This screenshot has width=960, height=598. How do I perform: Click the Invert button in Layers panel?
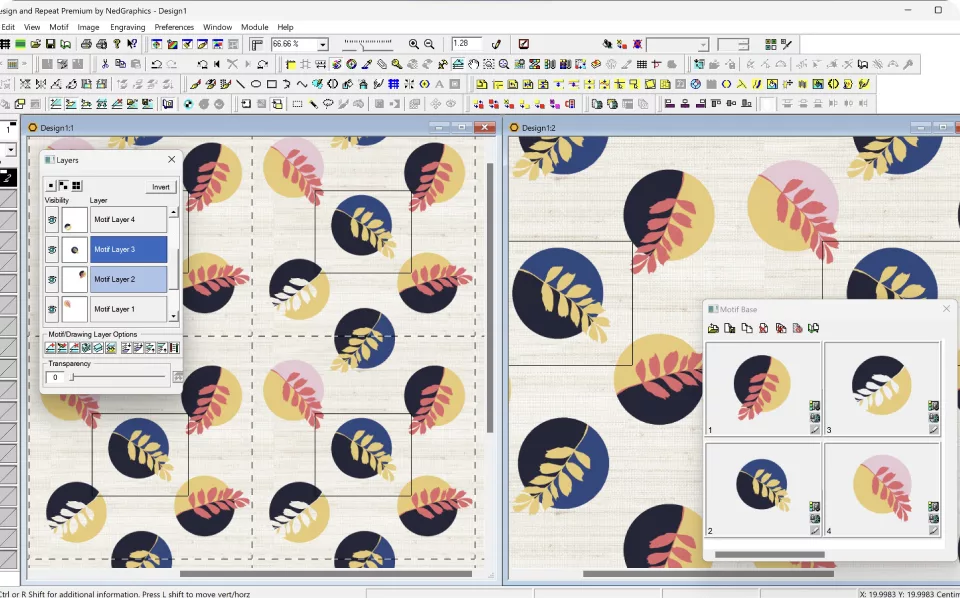(160, 187)
